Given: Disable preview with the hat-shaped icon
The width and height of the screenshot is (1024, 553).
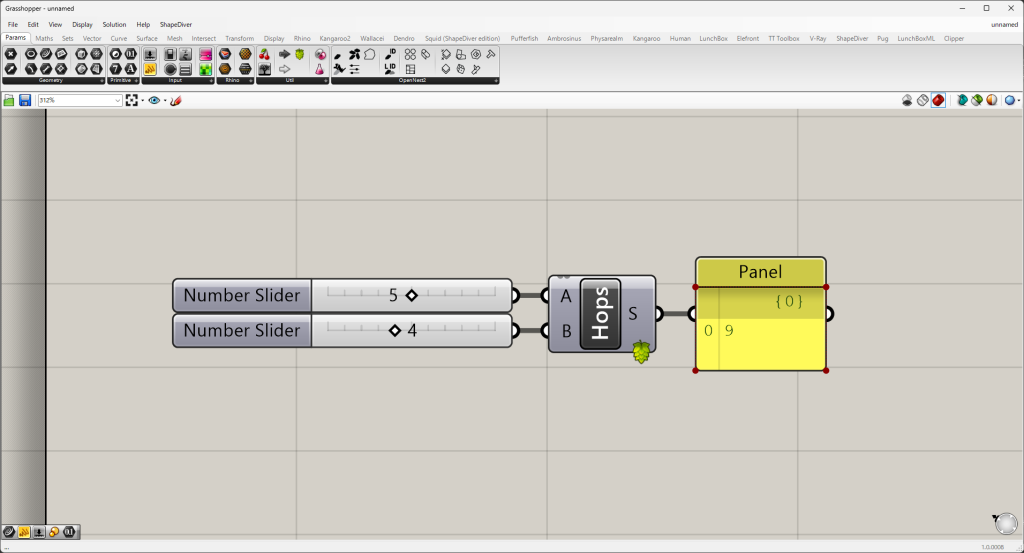Looking at the screenshot, I should coord(907,100).
